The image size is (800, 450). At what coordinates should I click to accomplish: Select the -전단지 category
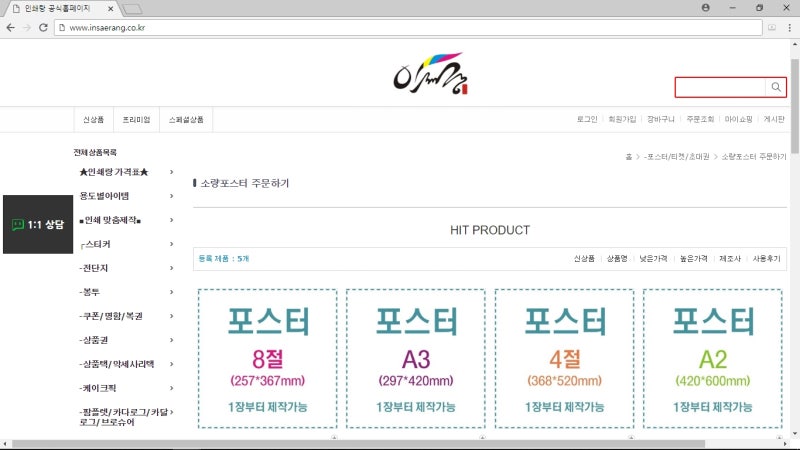pos(93,268)
